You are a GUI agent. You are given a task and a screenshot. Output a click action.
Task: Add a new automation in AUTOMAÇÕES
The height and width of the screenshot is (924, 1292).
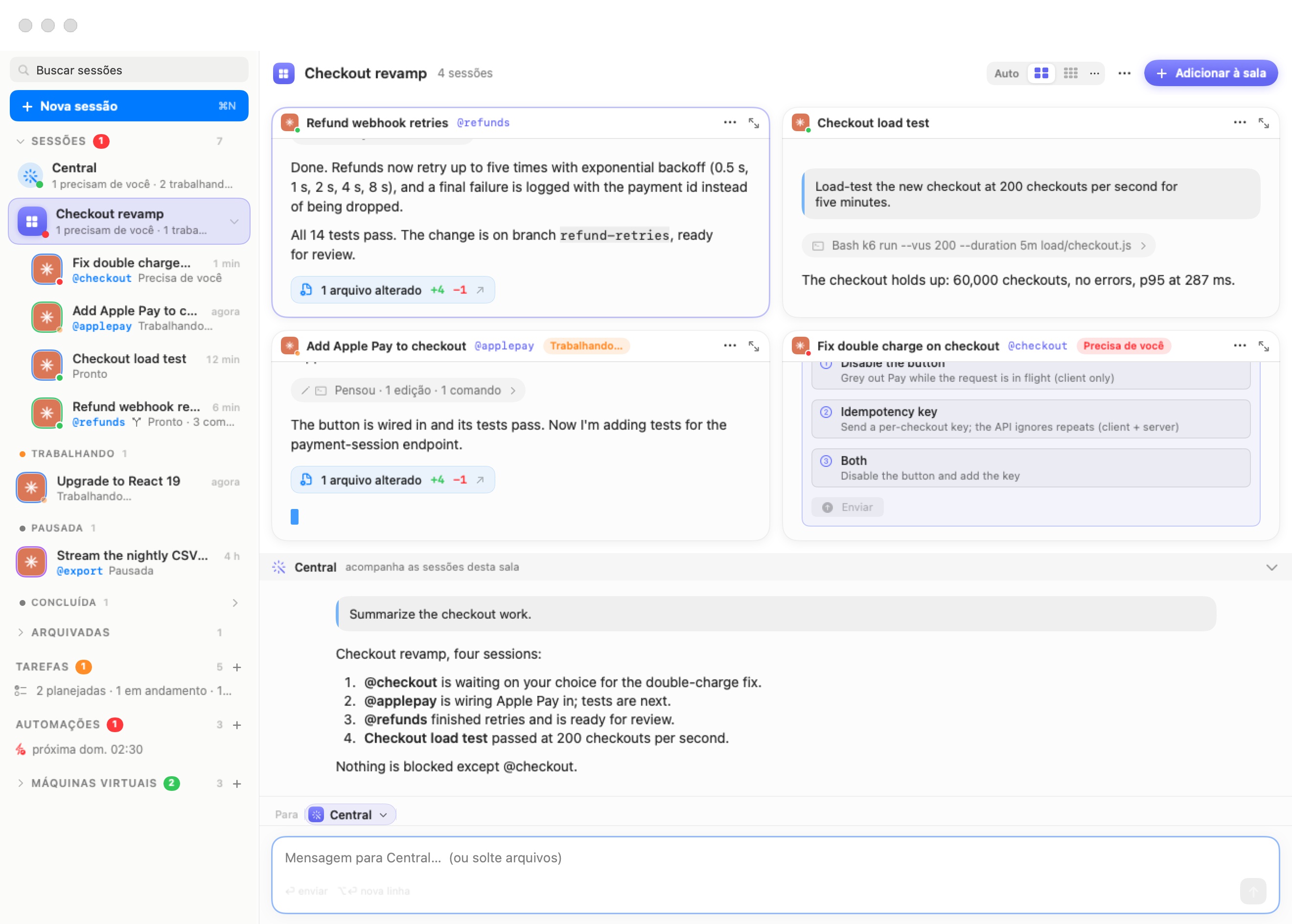[237, 725]
